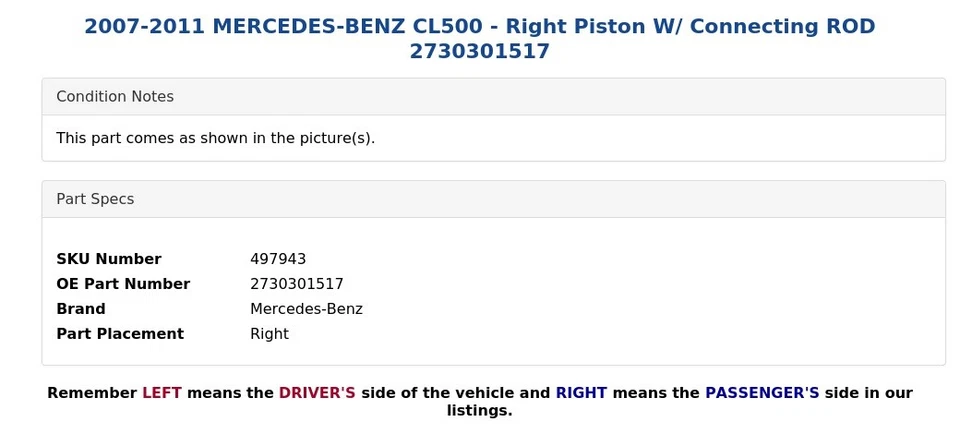Click the Mercedes-Benz brand value

point(306,309)
